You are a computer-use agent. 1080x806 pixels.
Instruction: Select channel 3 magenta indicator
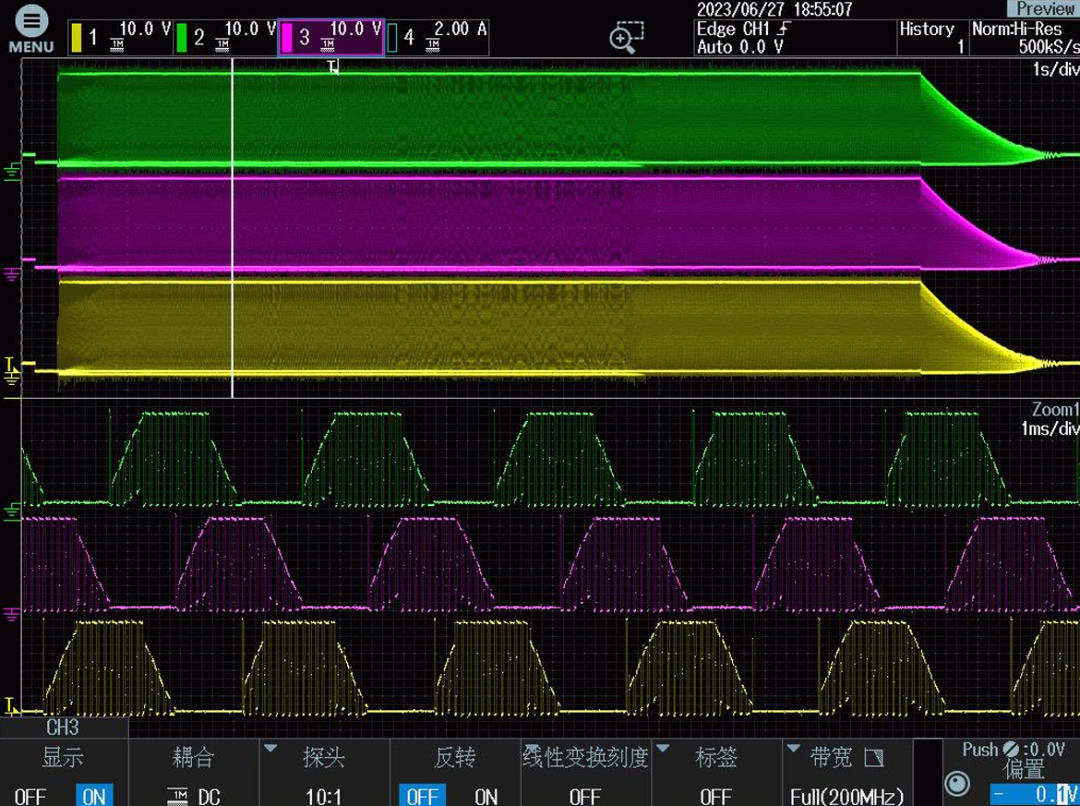point(330,38)
